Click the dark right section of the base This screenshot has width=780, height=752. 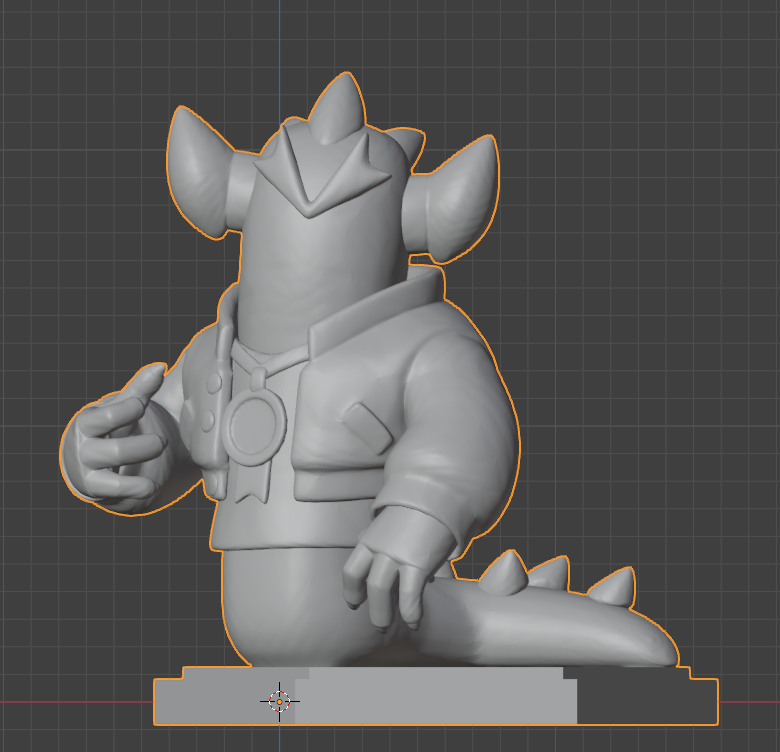pyautogui.click(x=645, y=703)
